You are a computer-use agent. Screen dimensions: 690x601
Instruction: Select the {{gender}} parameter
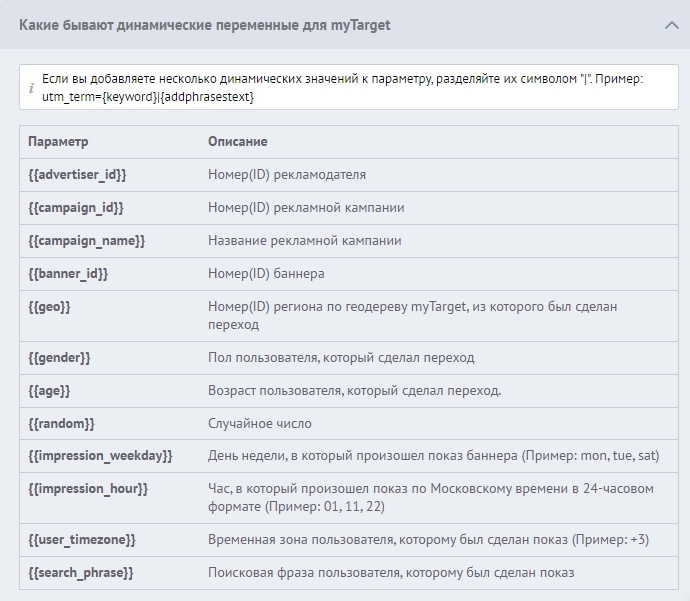click(x=59, y=358)
